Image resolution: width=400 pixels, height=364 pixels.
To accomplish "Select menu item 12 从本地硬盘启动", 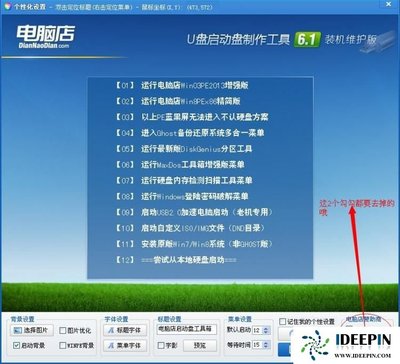I will pyautogui.click(x=176, y=260).
